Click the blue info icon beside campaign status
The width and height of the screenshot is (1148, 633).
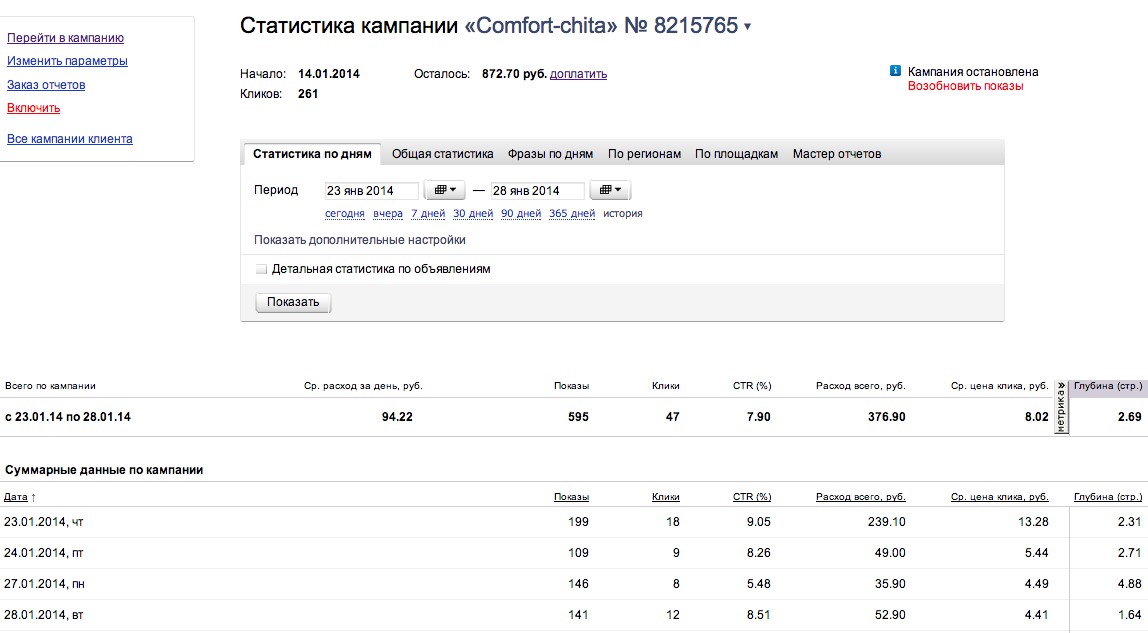coord(895,71)
